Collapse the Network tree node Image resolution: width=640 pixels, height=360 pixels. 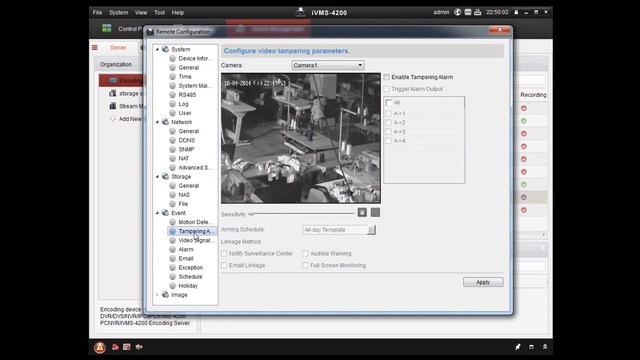158,122
